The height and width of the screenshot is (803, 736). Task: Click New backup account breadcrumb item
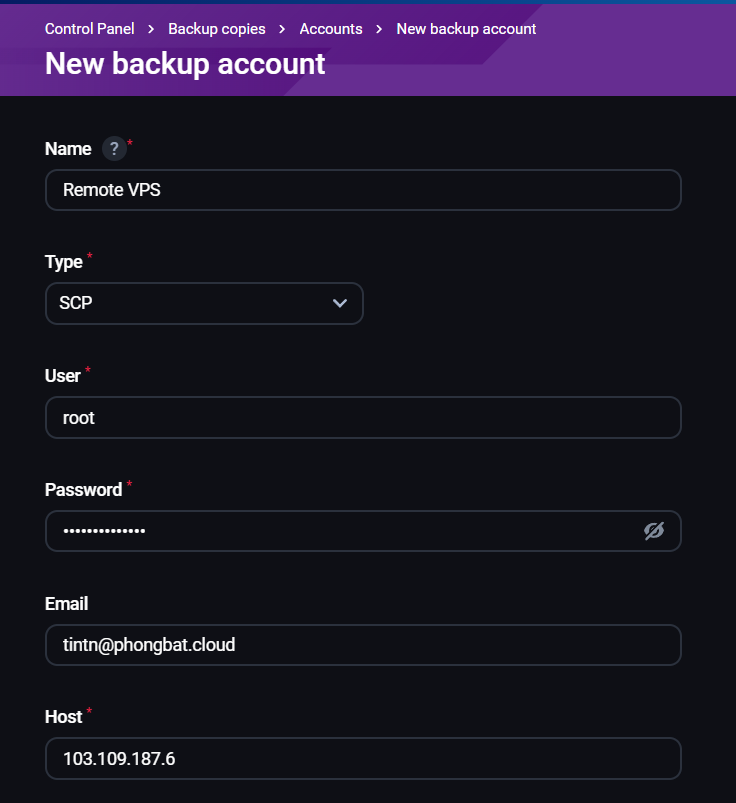coord(466,29)
